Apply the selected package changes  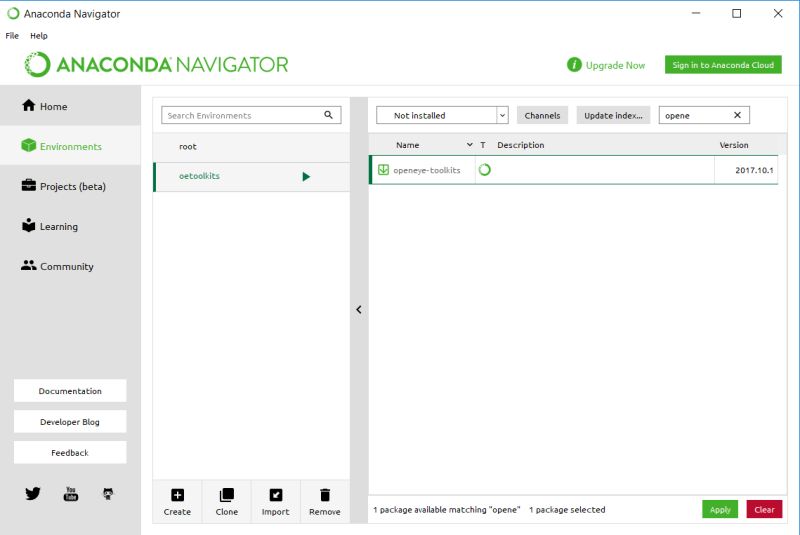click(x=720, y=509)
